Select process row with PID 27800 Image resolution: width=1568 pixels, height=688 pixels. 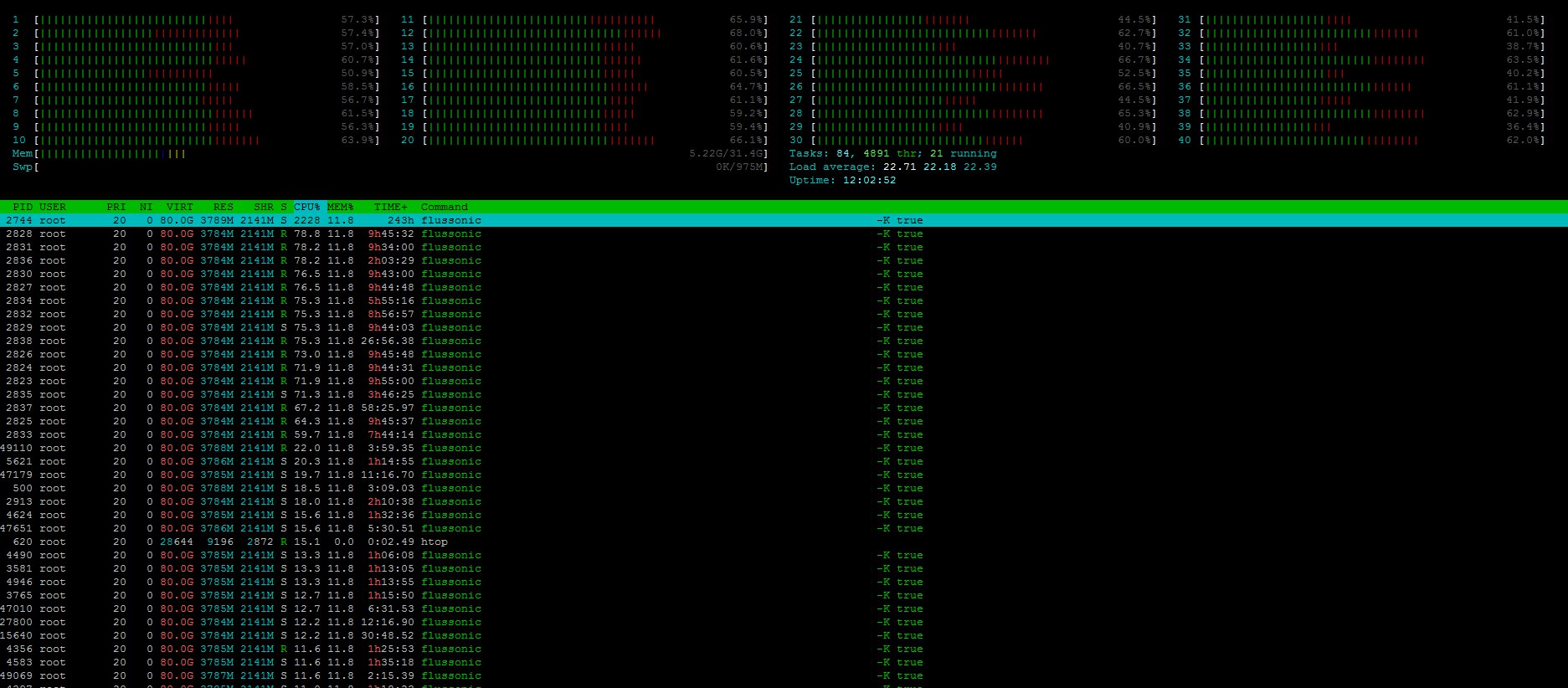point(784,622)
